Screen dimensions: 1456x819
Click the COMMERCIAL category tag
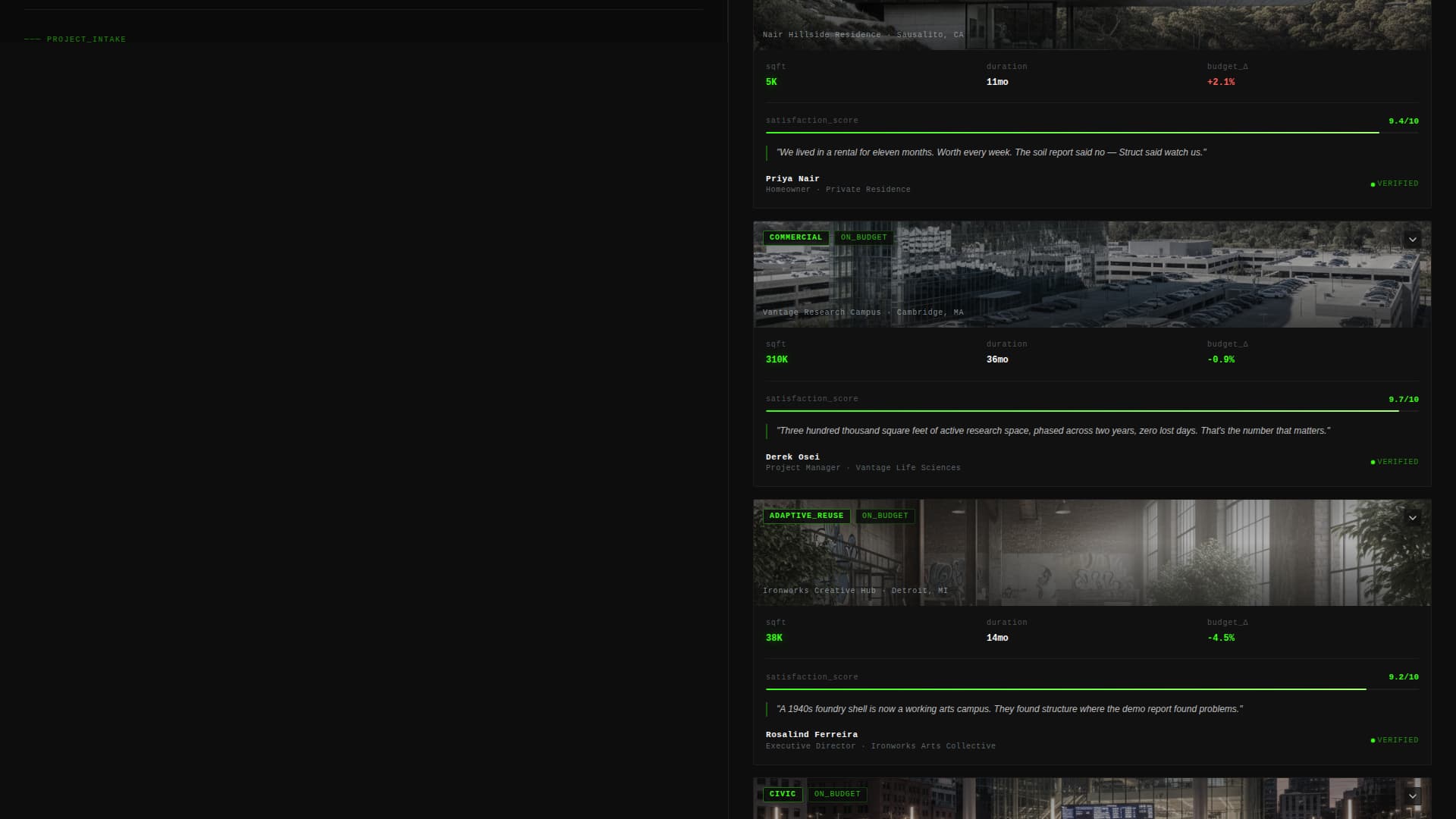tap(795, 237)
